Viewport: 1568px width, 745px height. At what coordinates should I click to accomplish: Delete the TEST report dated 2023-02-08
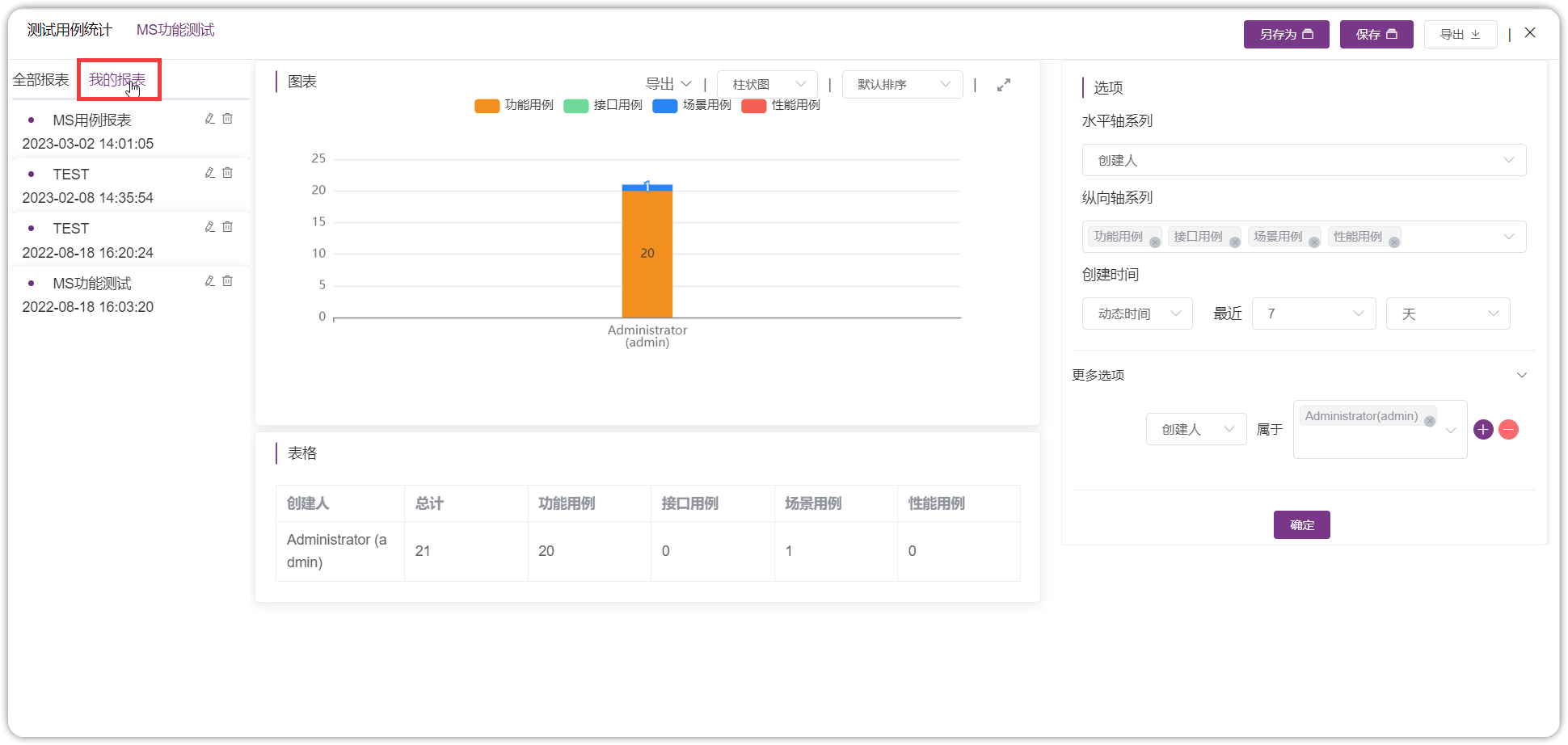pyautogui.click(x=227, y=173)
